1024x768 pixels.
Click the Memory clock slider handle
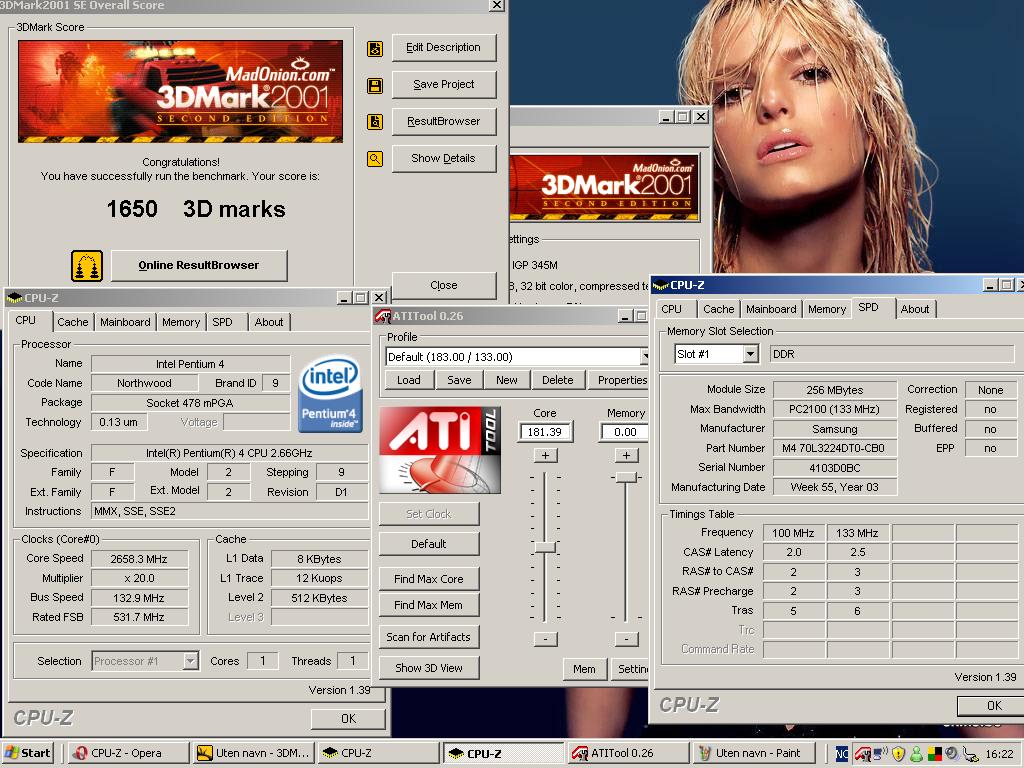pyautogui.click(x=626, y=477)
